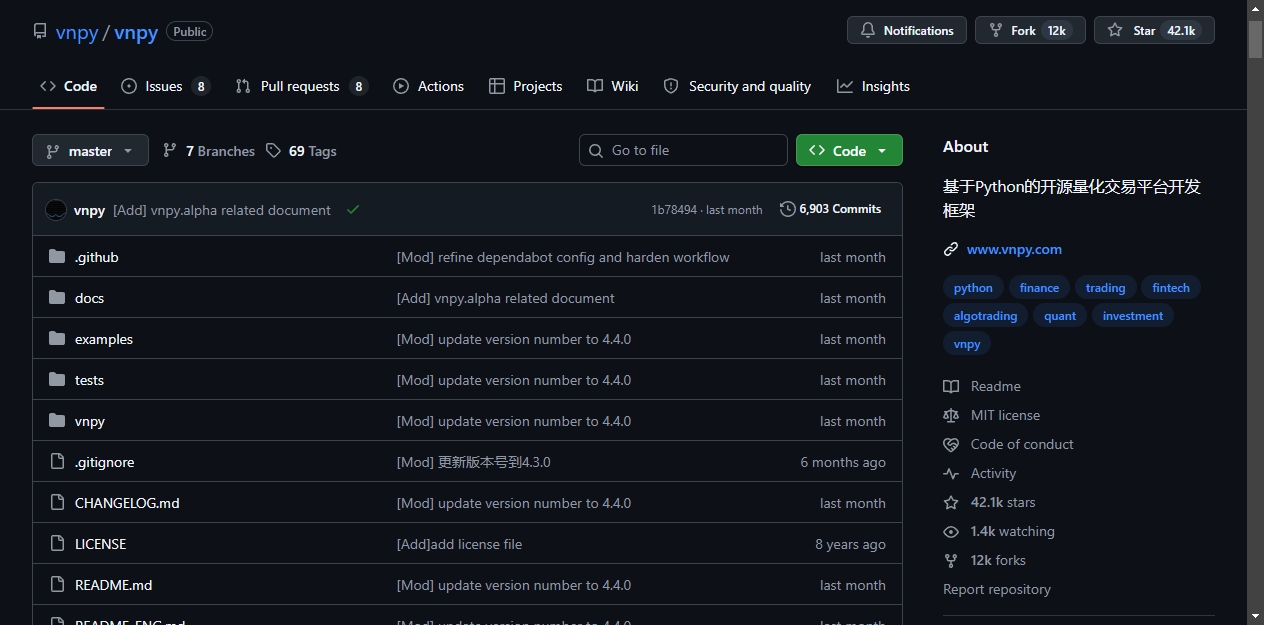Viewport: 1264px width, 625px height.
Task: Click the folder icon beside vnpy directory
Action: tap(57, 421)
